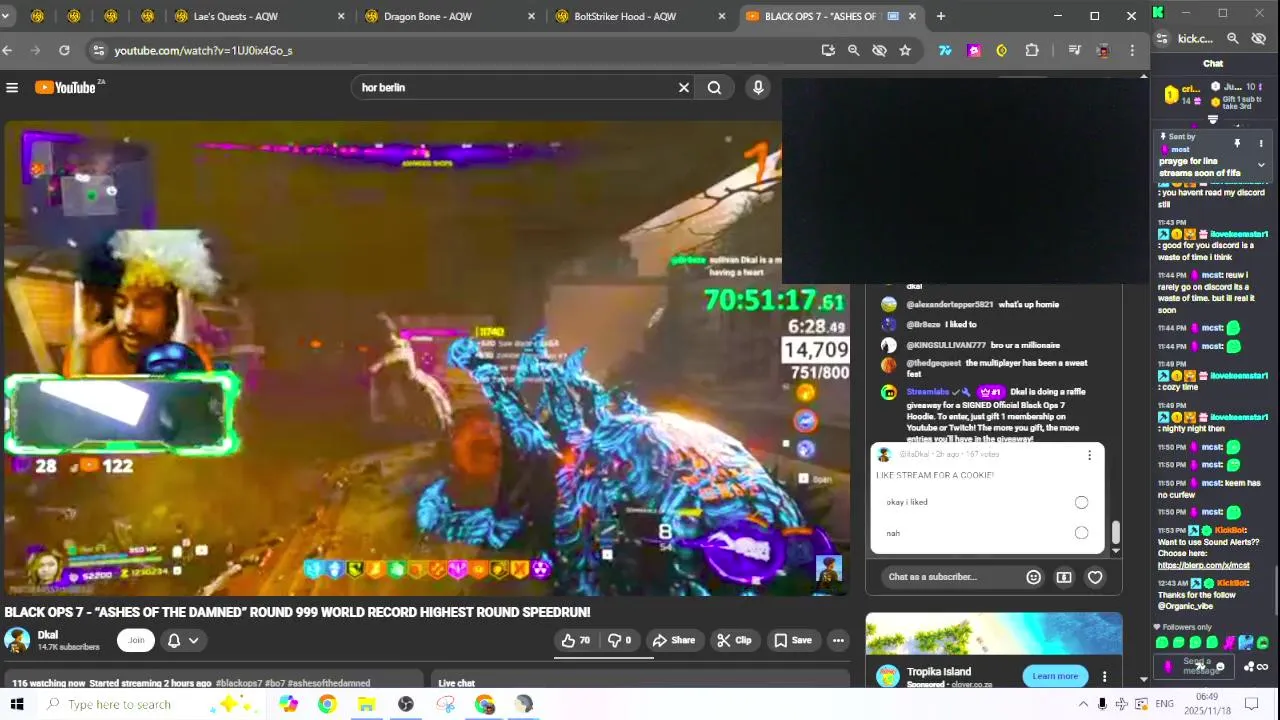The height and width of the screenshot is (720, 1280).
Task: Open poll options three-dot menu
Action: (1089, 455)
